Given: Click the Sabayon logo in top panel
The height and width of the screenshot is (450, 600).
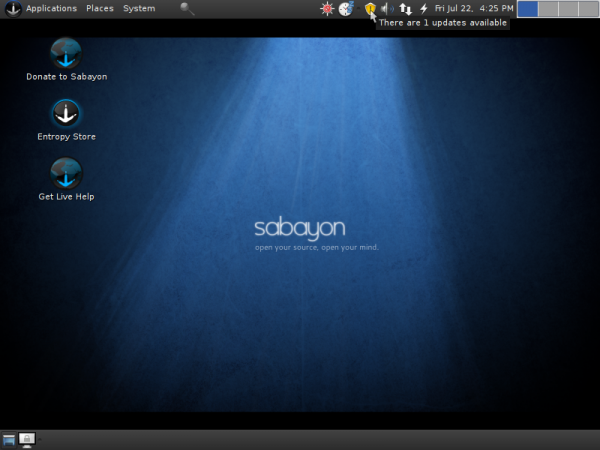Looking at the screenshot, I should coord(13,9).
